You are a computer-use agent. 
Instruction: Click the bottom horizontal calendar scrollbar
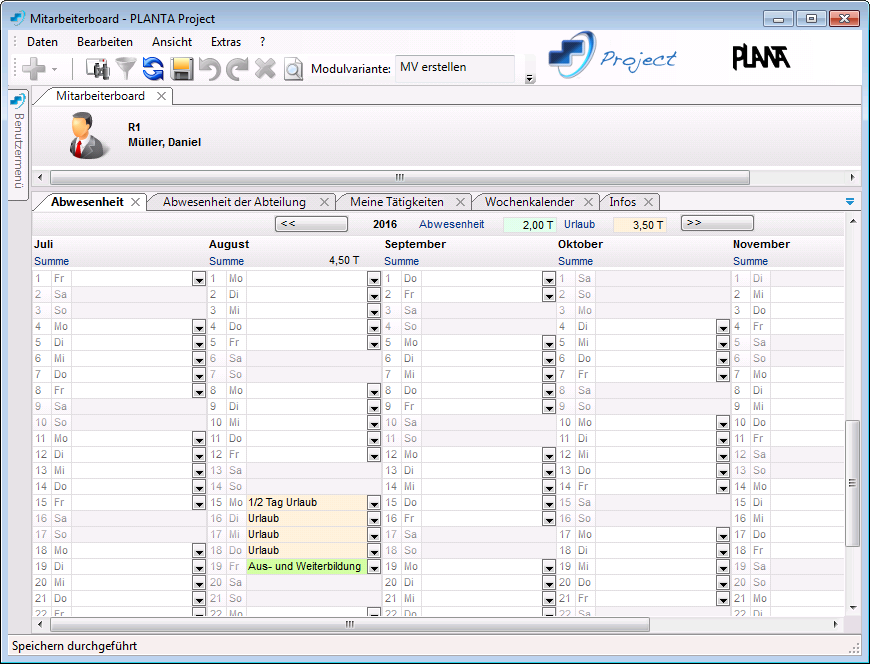coord(350,625)
